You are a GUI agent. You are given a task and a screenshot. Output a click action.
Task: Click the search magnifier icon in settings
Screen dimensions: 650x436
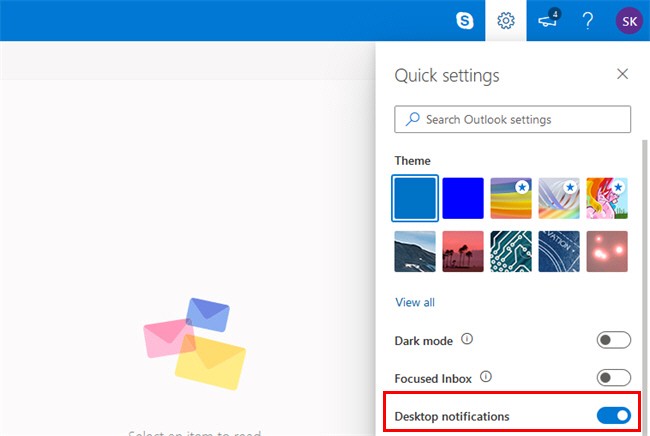pos(412,119)
